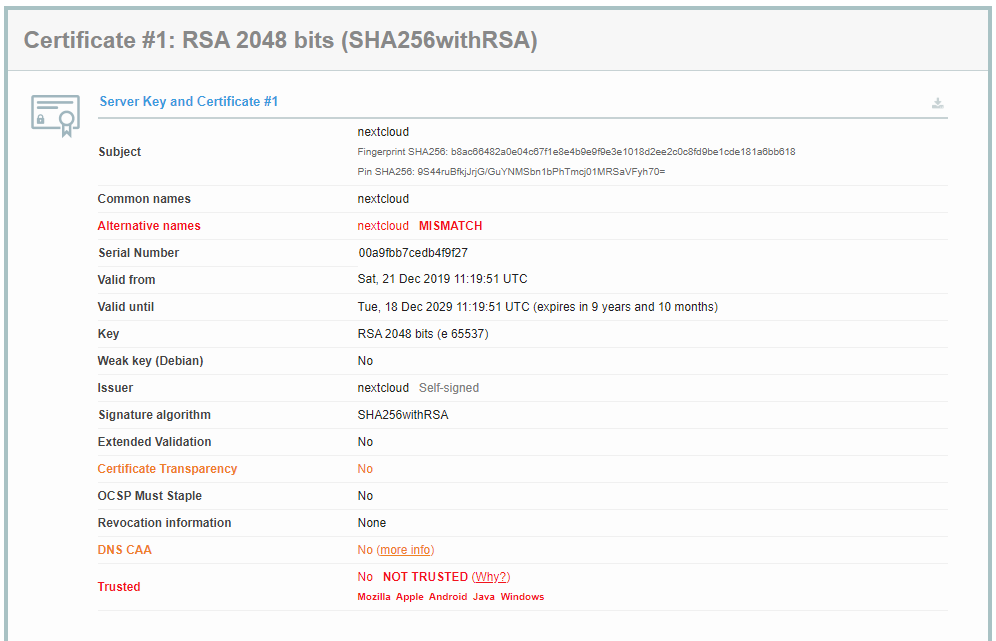Click the Subject row label
The image size is (996, 641).
119,152
